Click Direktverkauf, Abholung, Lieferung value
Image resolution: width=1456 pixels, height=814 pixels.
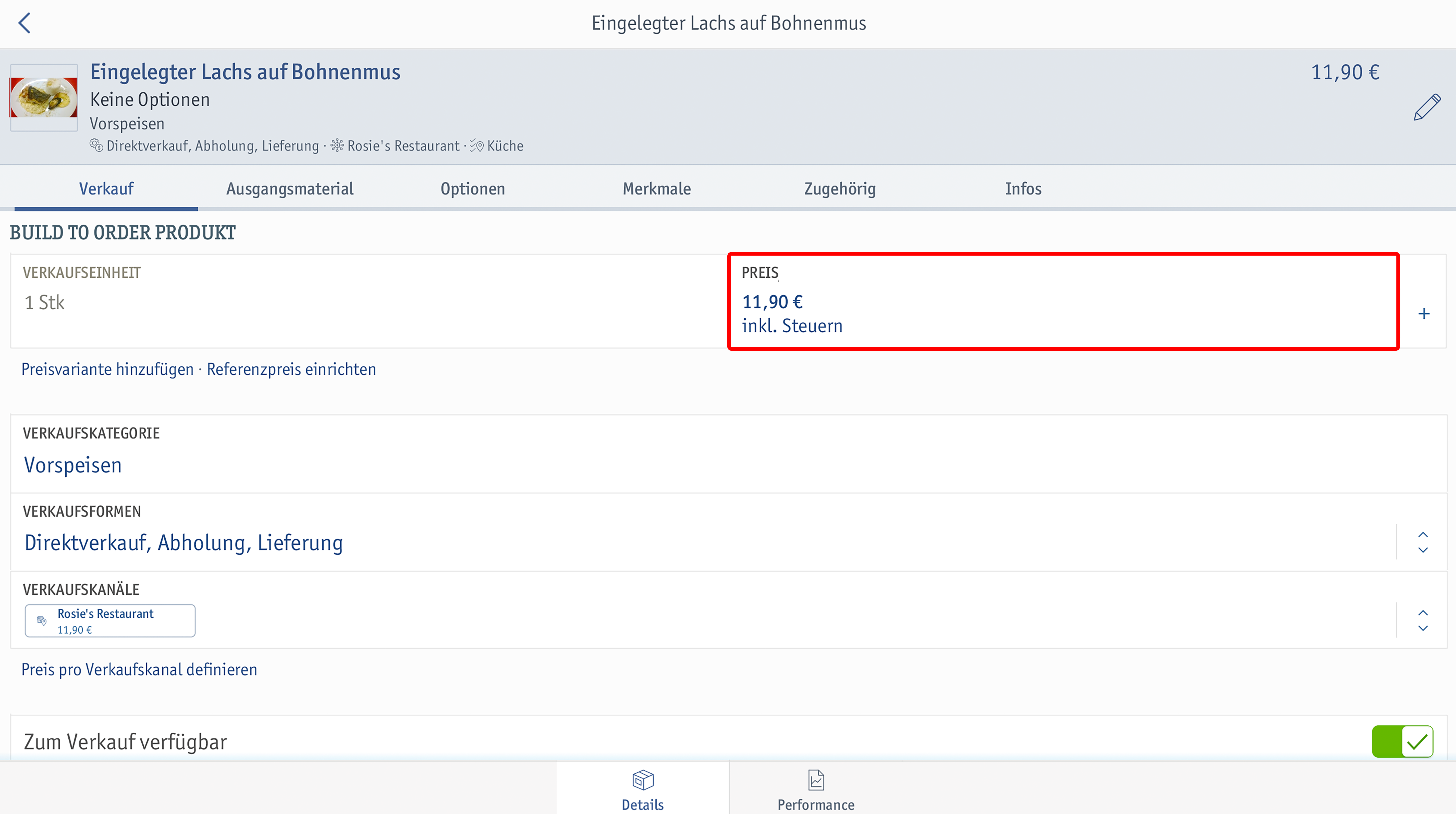point(184,543)
